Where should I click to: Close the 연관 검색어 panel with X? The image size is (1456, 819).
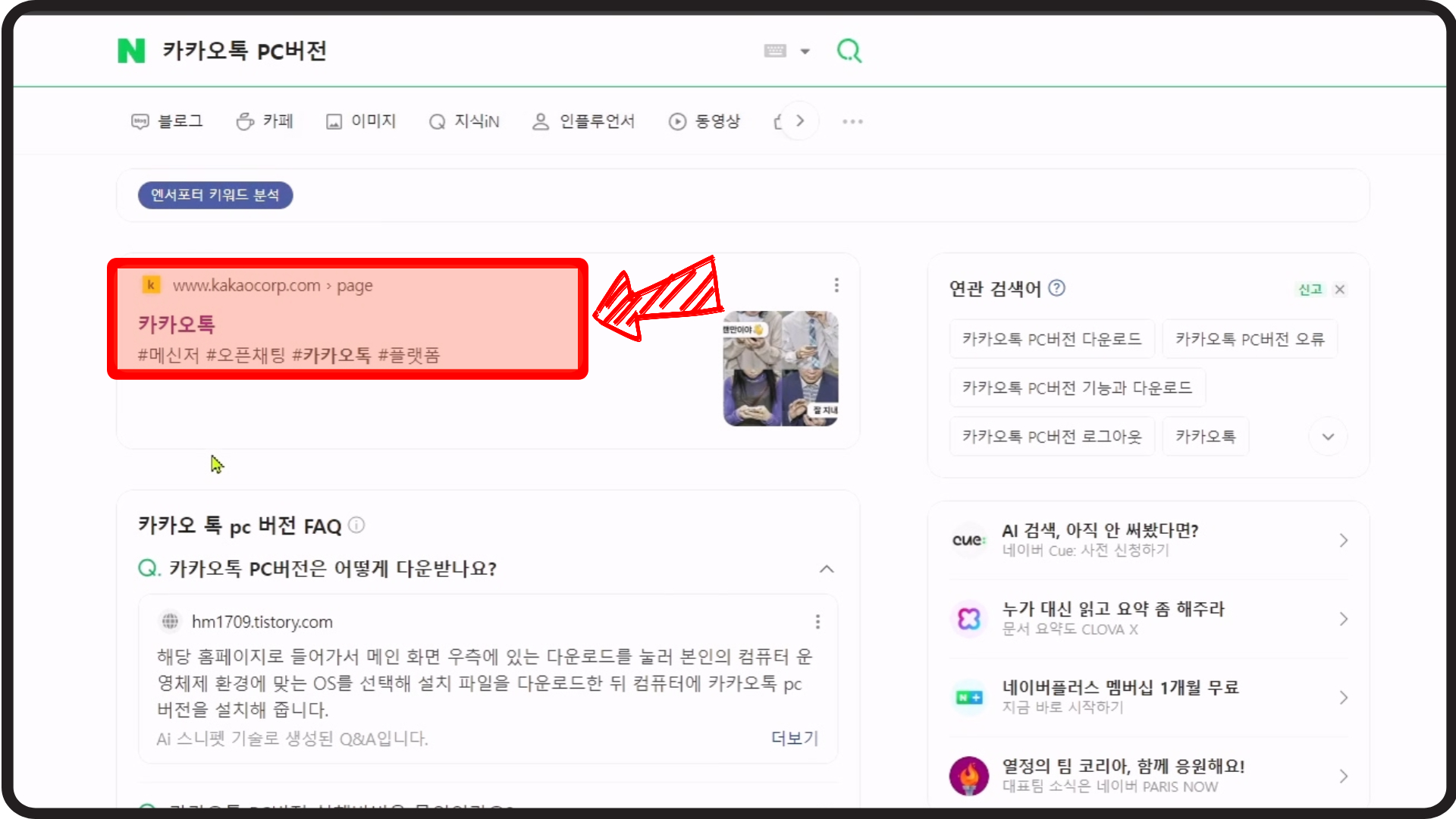point(1340,290)
